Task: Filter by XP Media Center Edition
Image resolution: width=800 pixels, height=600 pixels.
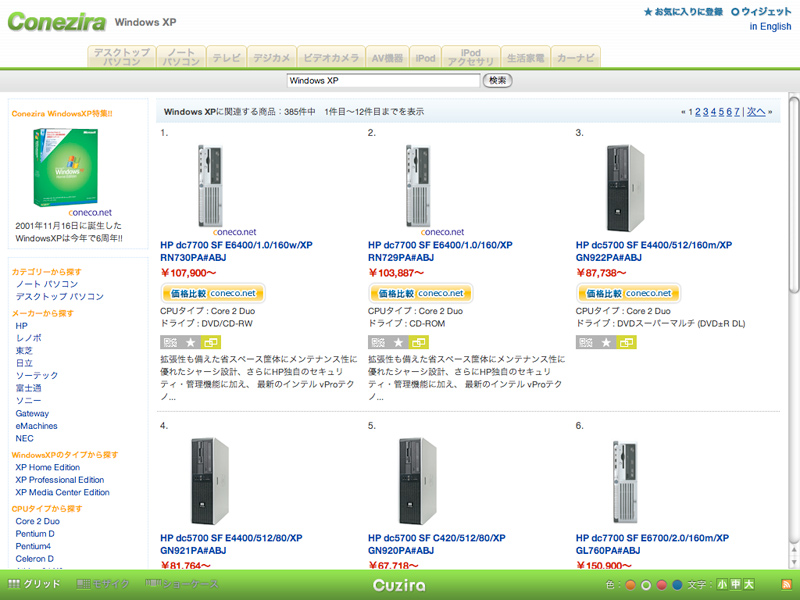Action: [x=62, y=492]
